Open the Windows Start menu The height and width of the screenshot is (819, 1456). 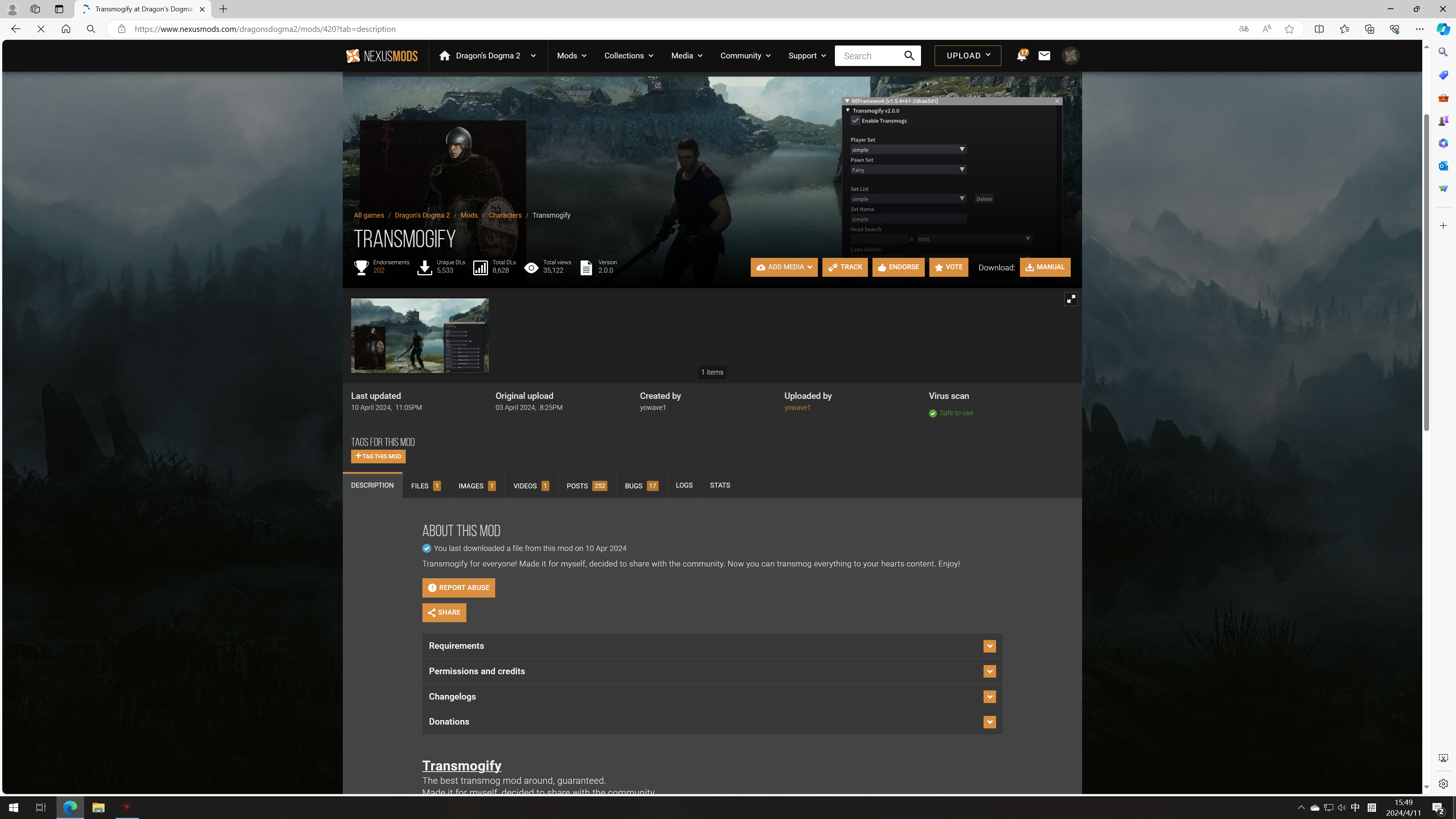pyautogui.click(x=14, y=807)
